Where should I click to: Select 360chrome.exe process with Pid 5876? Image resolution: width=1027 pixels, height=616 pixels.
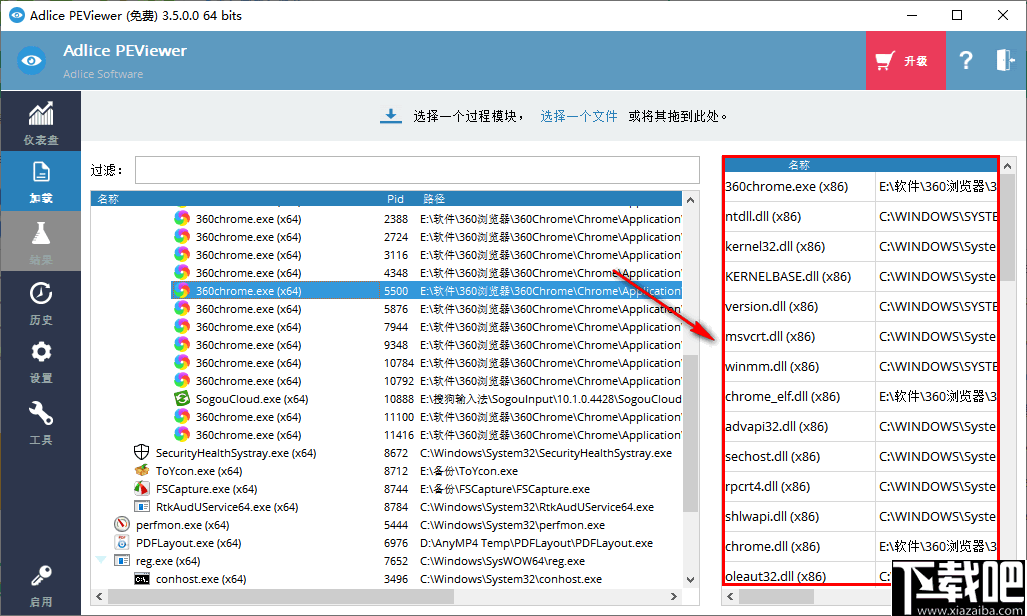point(247,308)
